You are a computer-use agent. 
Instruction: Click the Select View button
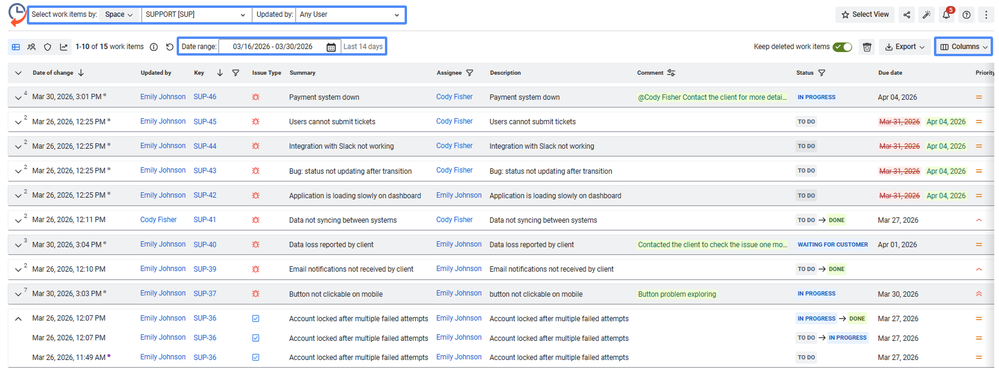tap(865, 14)
